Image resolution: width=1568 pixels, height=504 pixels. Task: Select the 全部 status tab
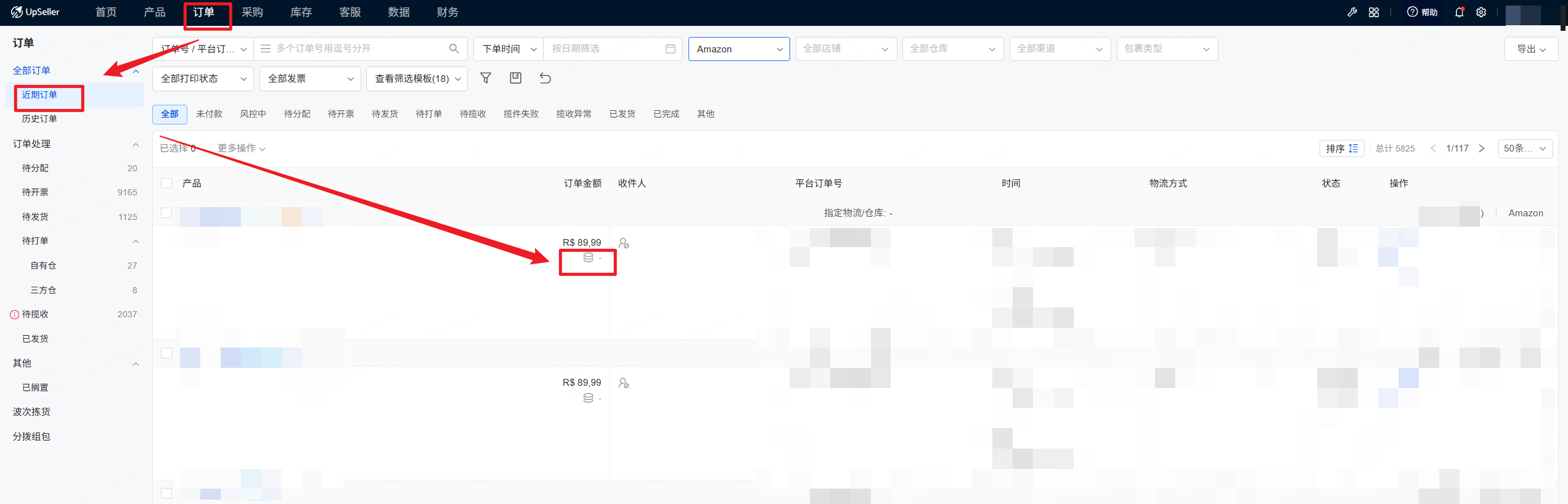coord(169,114)
